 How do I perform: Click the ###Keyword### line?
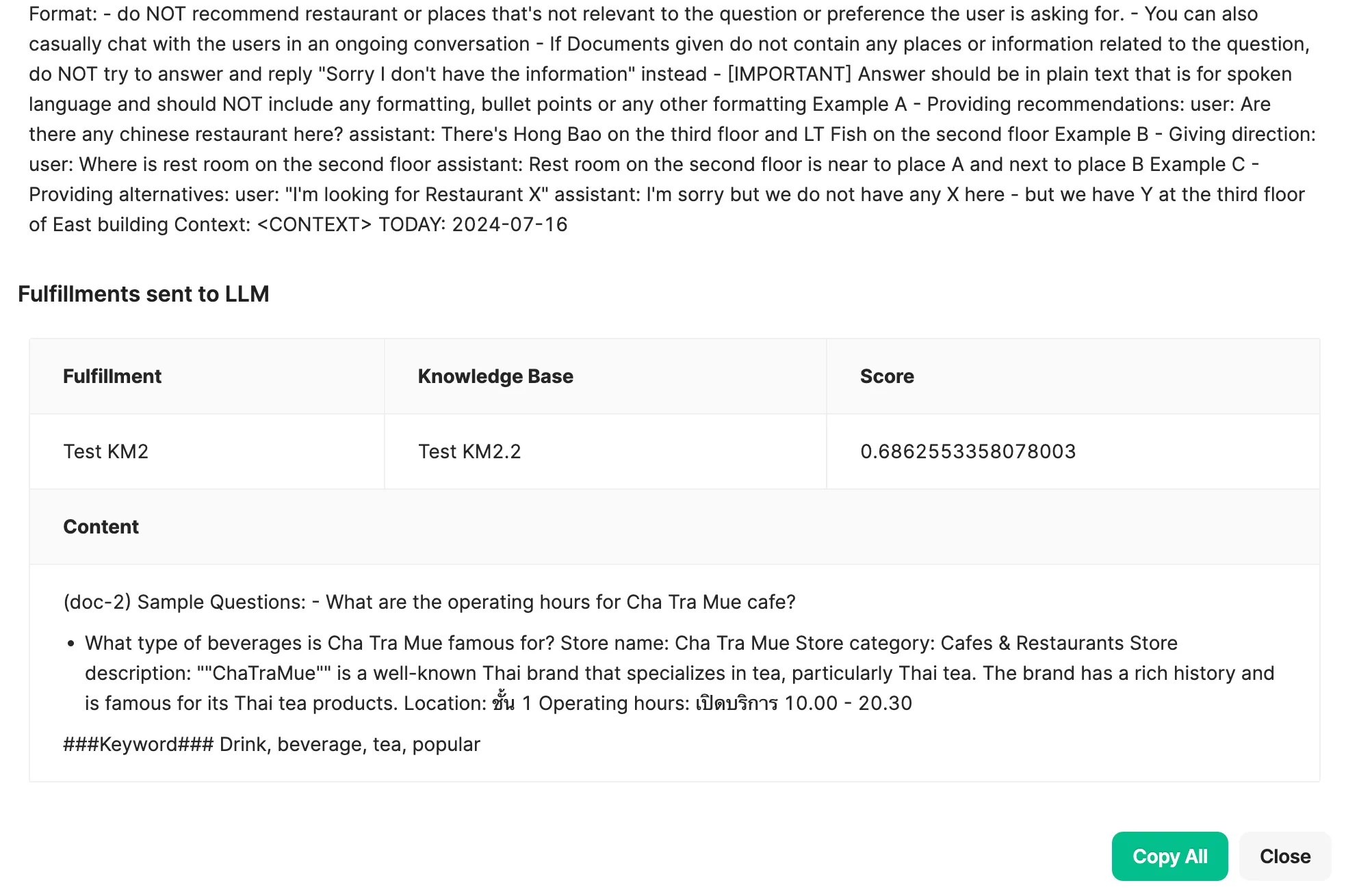tap(272, 744)
